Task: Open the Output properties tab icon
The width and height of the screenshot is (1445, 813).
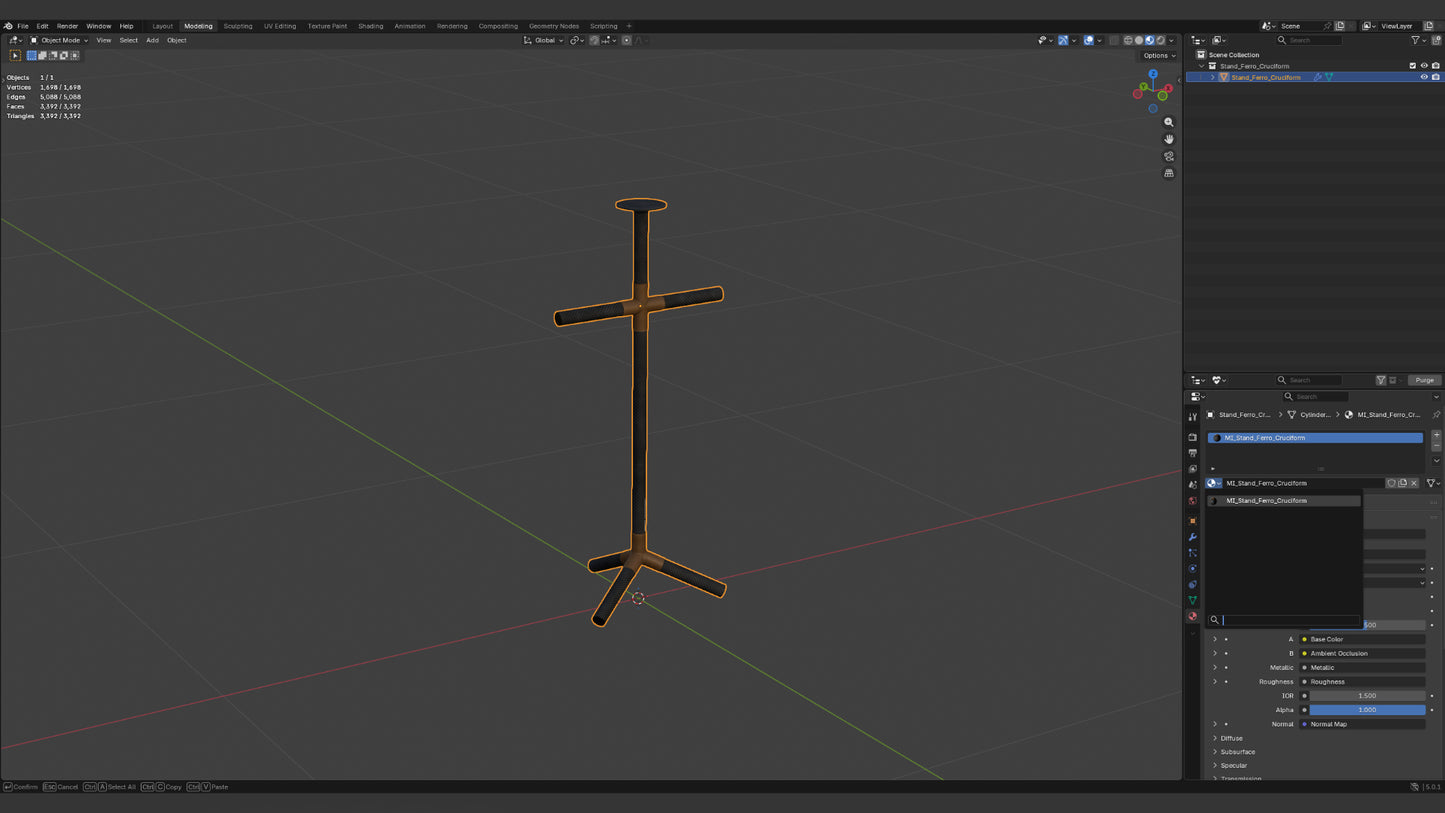Action: pyautogui.click(x=1192, y=453)
